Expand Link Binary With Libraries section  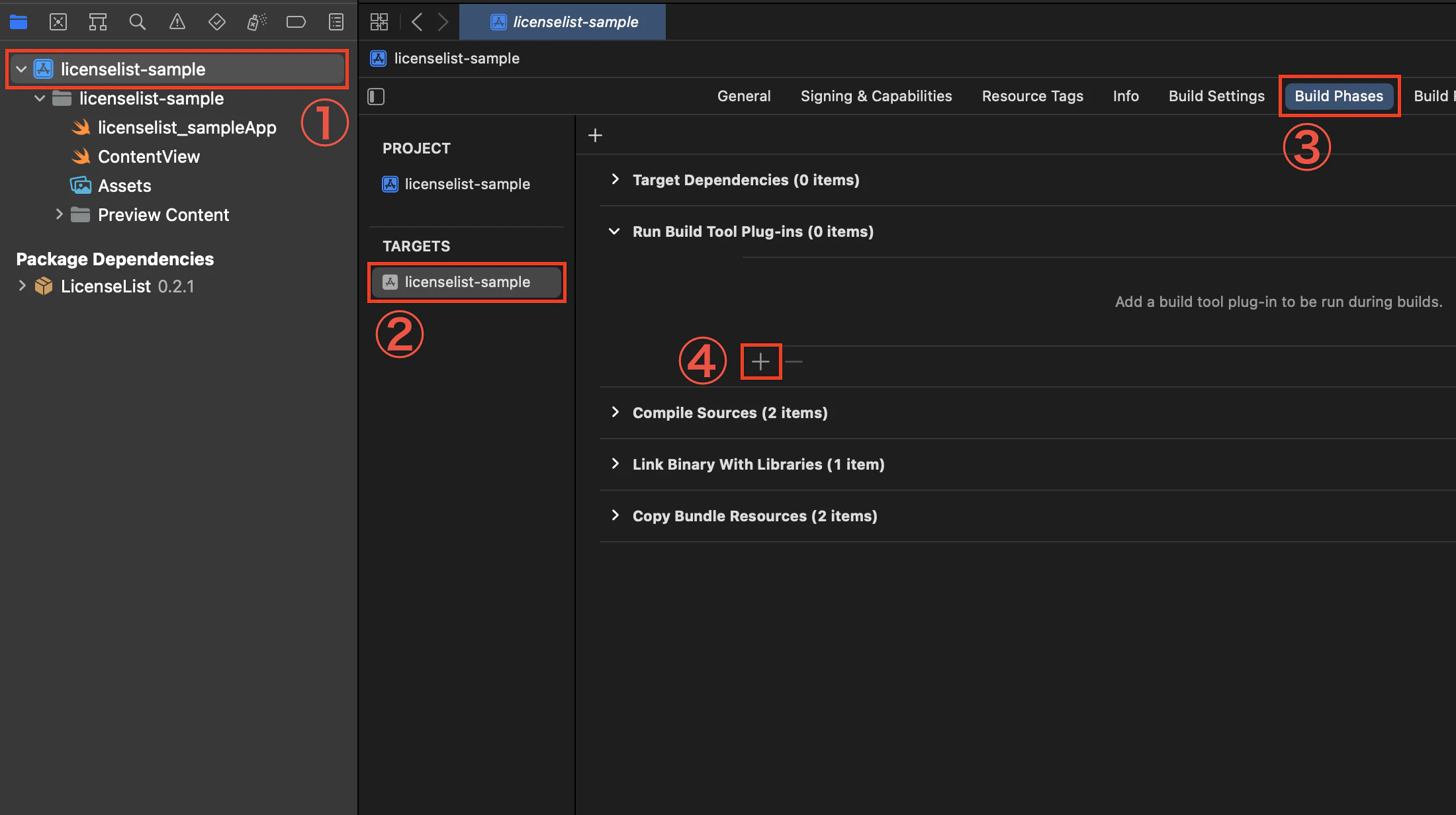tap(615, 464)
